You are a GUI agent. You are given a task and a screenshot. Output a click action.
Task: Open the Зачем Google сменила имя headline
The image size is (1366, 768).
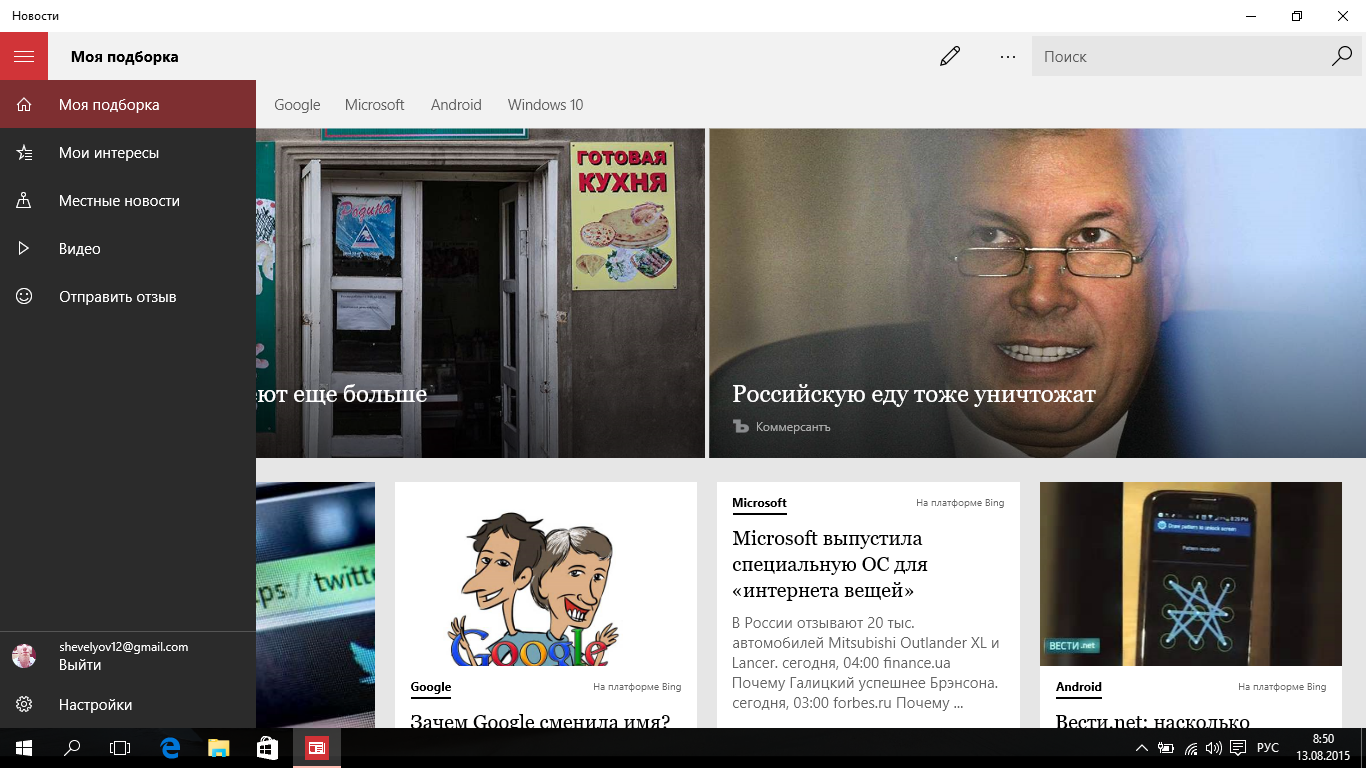point(540,721)
